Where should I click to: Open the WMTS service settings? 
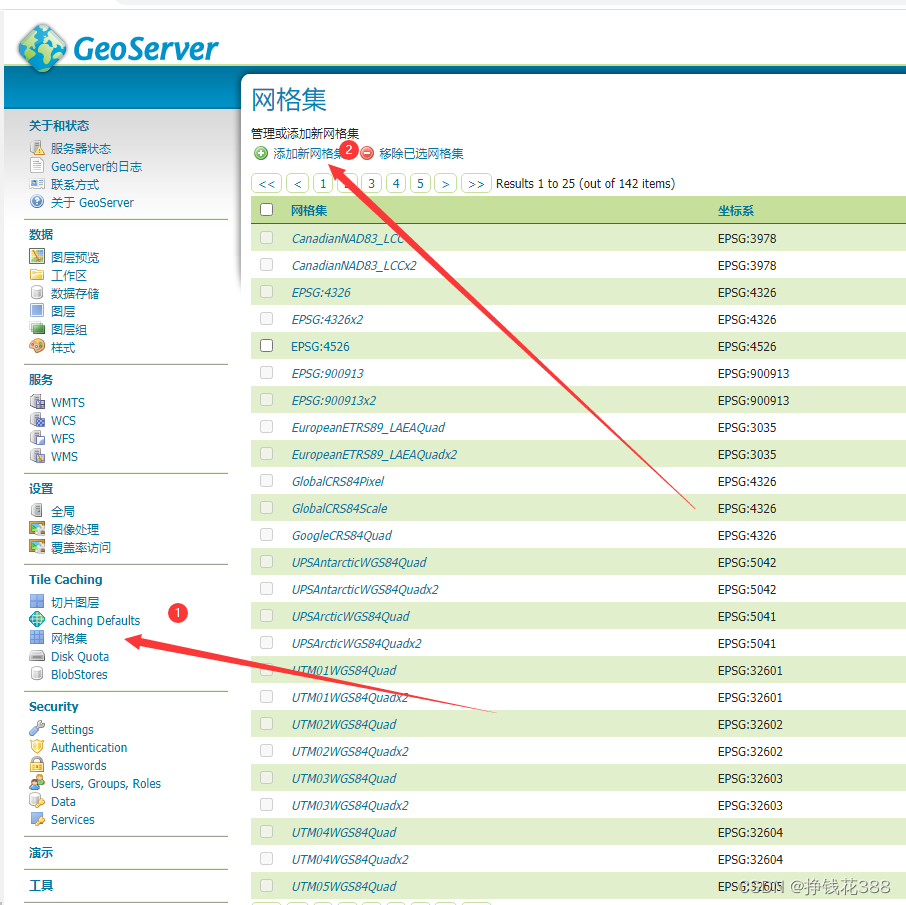(x=67, y=401)
